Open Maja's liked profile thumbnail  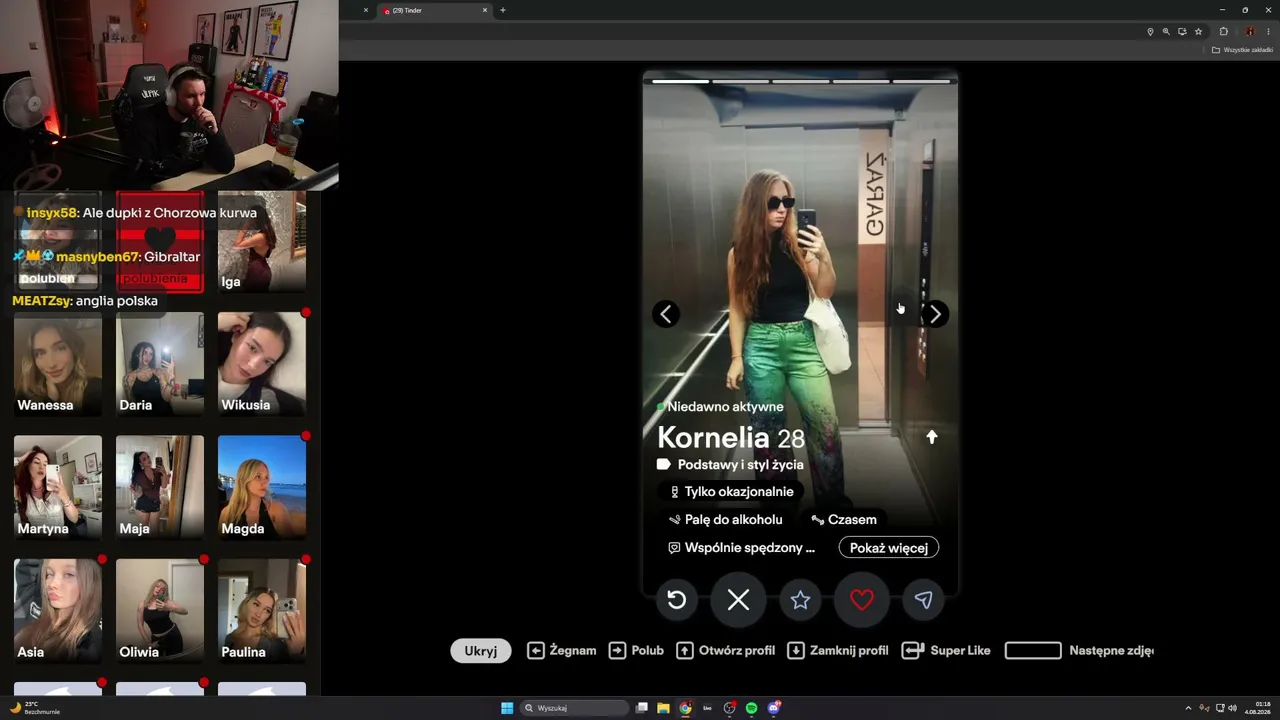click(160, 487)
